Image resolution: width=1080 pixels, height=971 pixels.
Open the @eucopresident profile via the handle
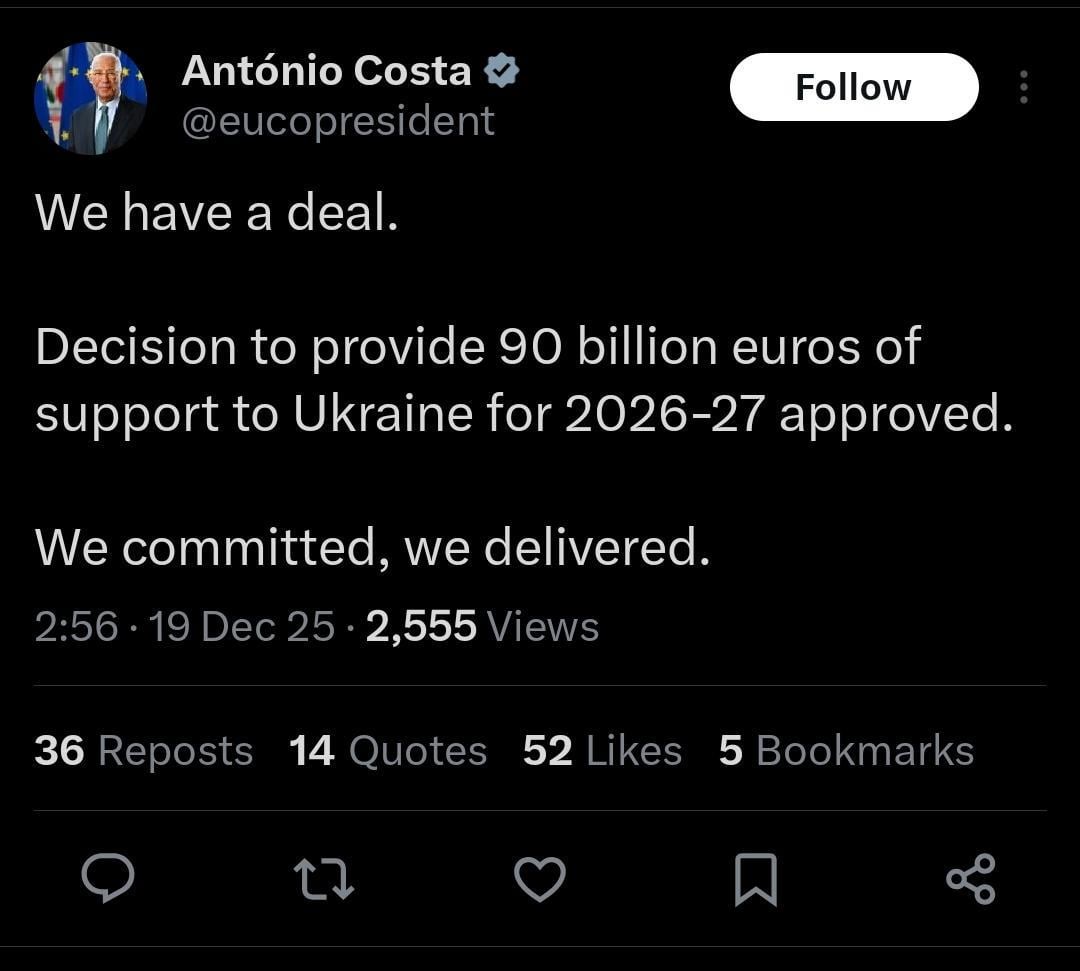coord(337,120)
